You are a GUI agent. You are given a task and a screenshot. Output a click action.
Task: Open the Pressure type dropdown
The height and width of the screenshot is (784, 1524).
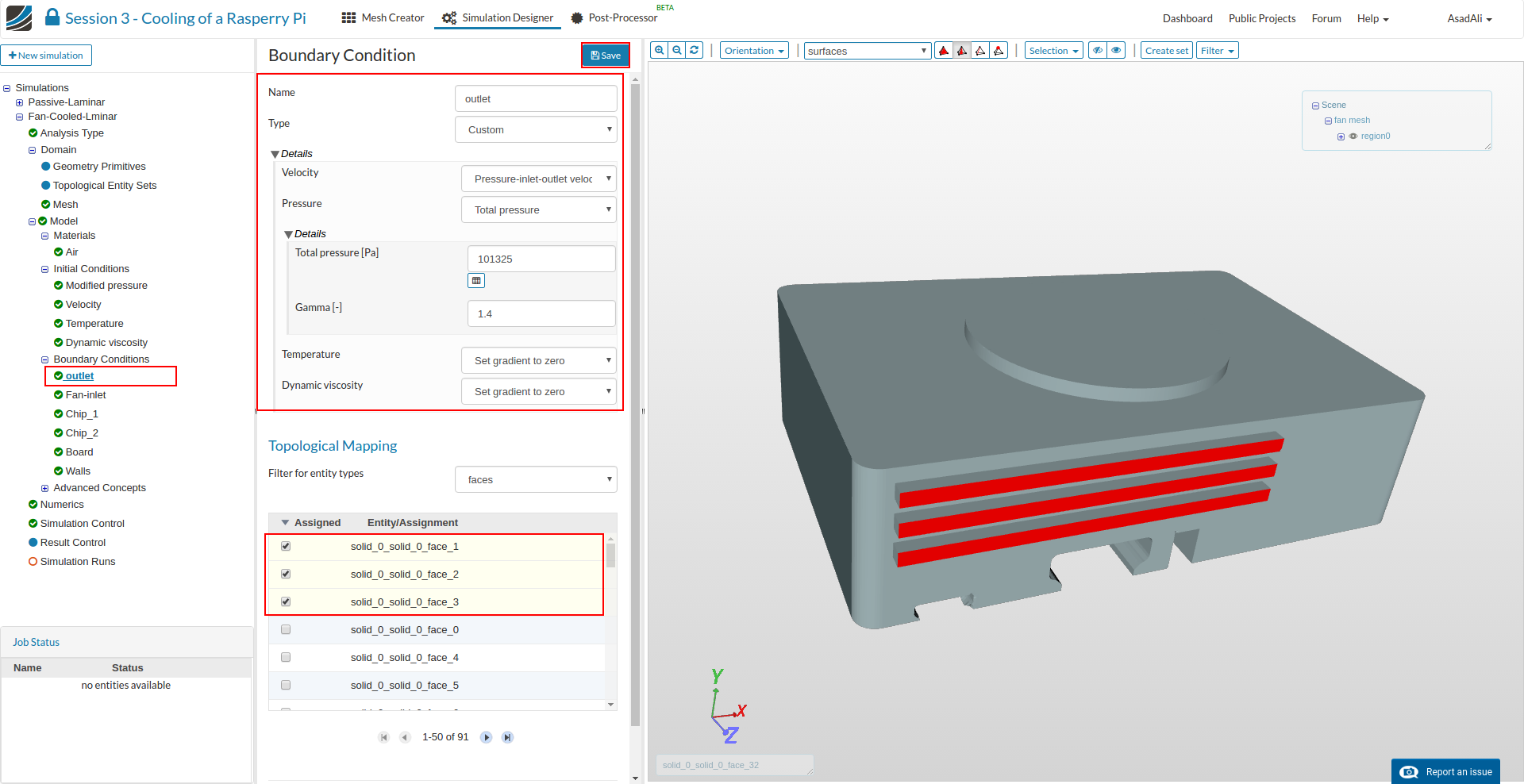539,210
